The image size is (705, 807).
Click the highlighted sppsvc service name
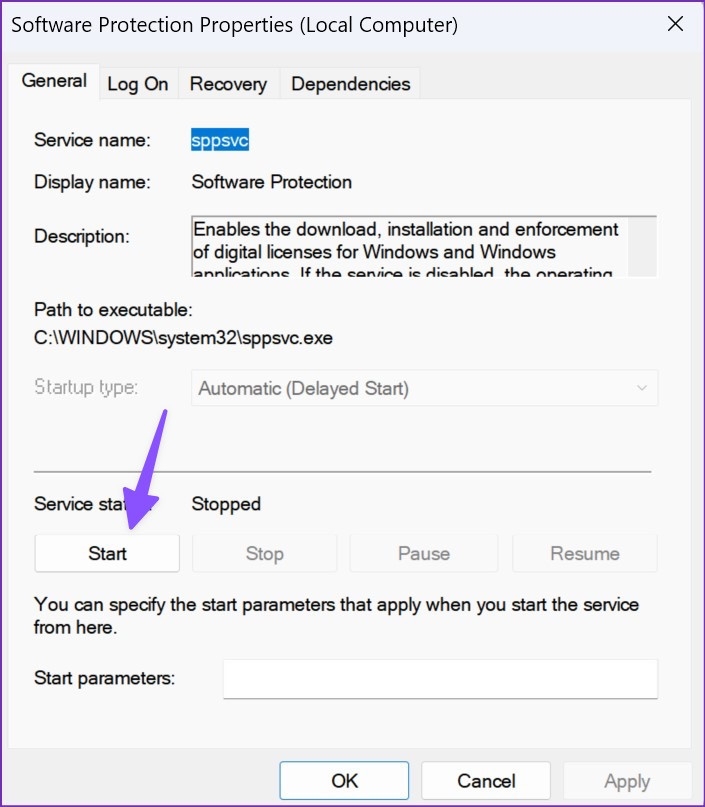pyautogui.click(x=220, y=140)
